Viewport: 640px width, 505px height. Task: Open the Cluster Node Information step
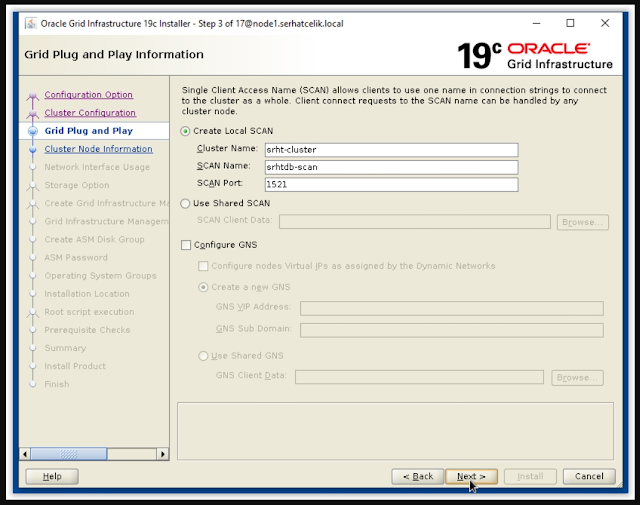[x=98, y=149]
